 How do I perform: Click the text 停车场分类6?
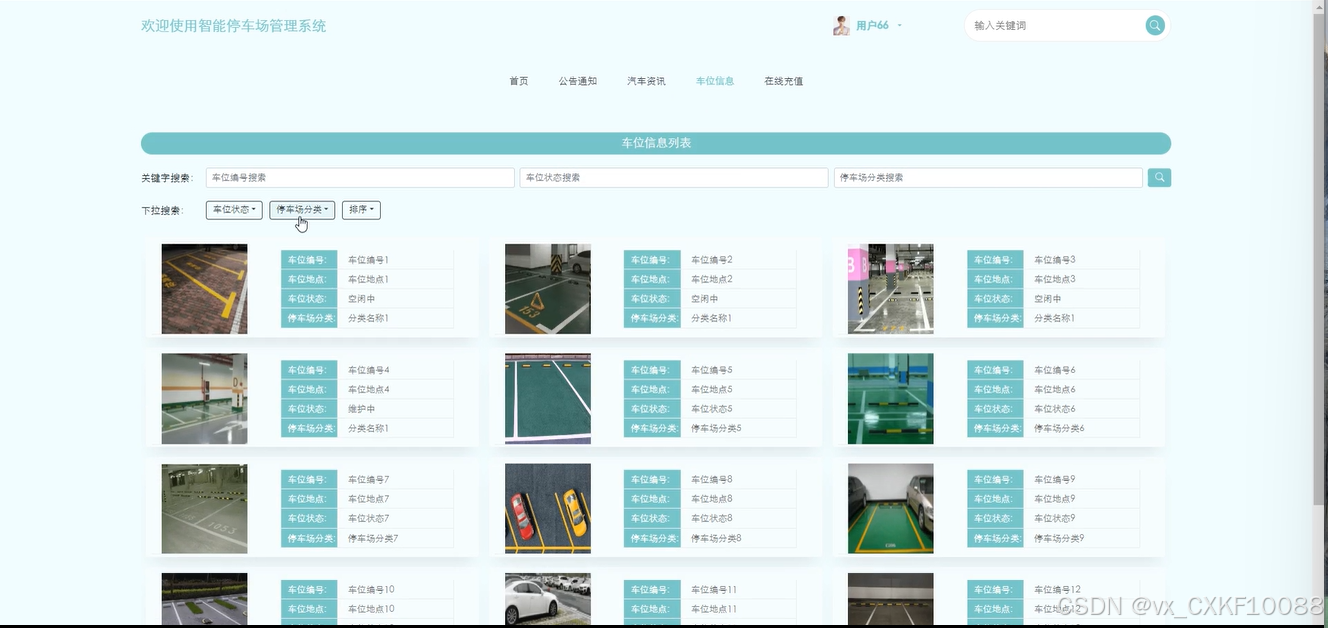pos(1059,428)
